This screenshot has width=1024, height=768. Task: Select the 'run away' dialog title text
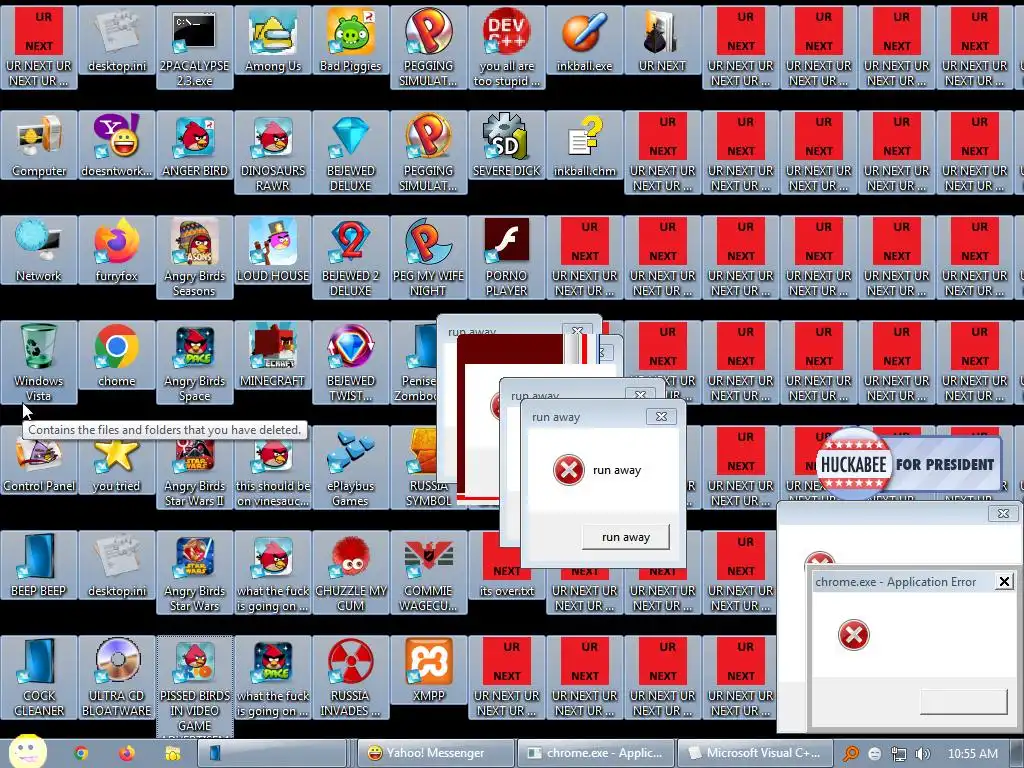tap(556, 417)
